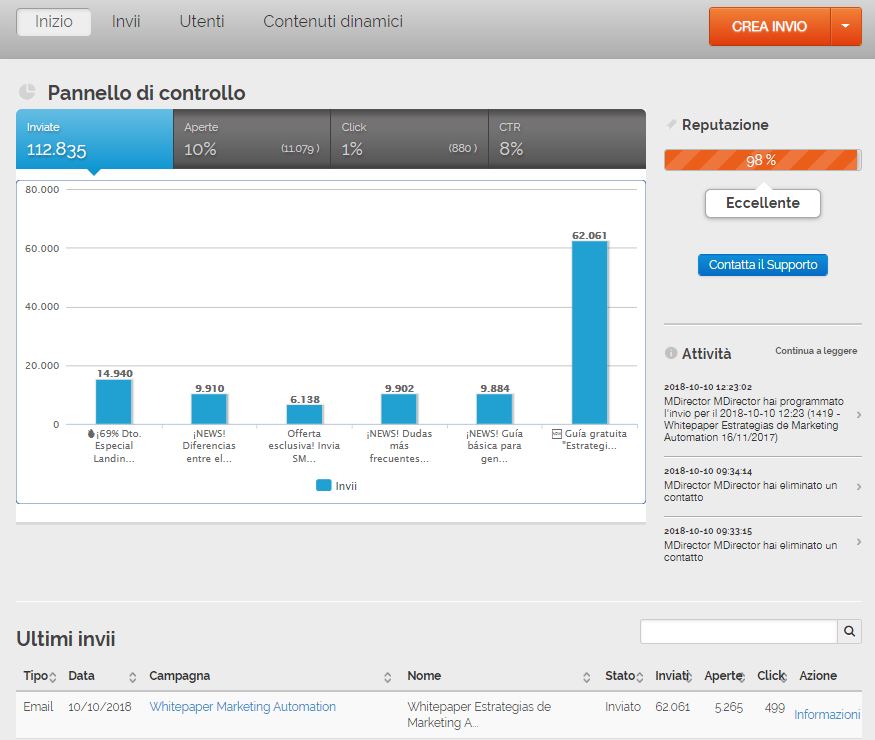Viewport: 875px width, 740px height.
Task: Toggle the Invii legend swatch
Action: point(324,485)
